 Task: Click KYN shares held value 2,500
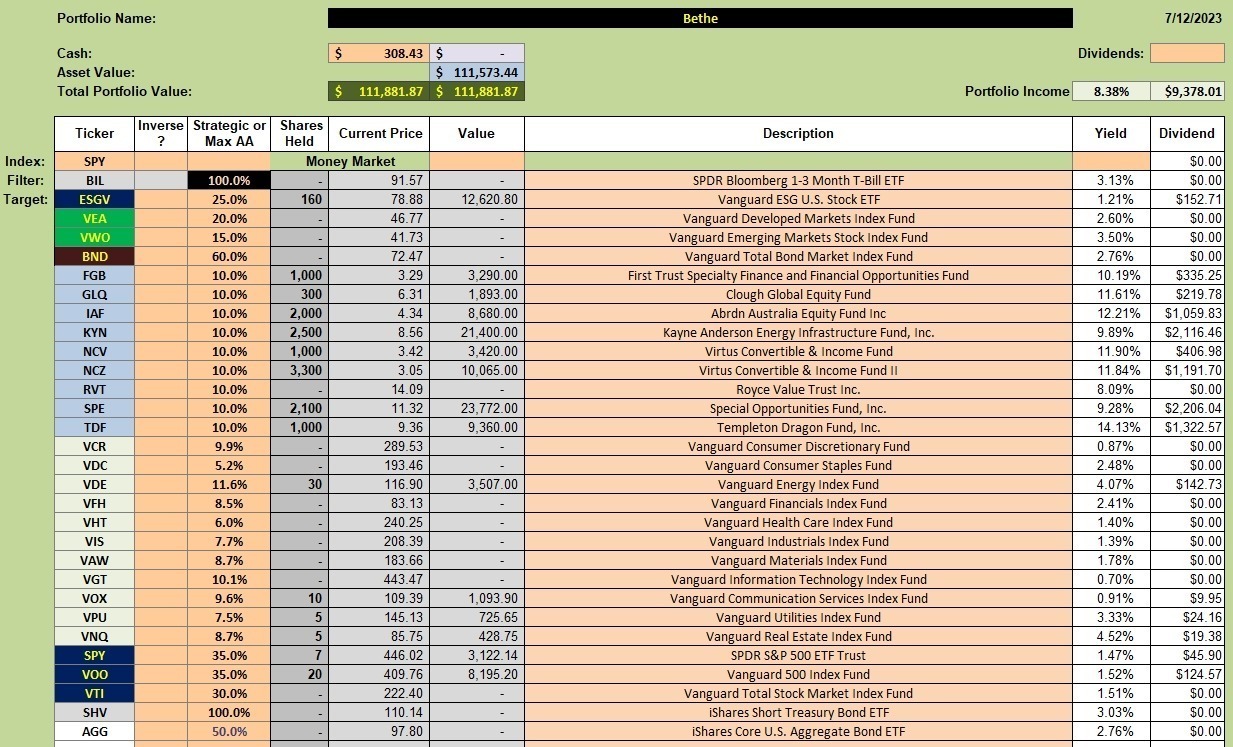coord(299,332)
